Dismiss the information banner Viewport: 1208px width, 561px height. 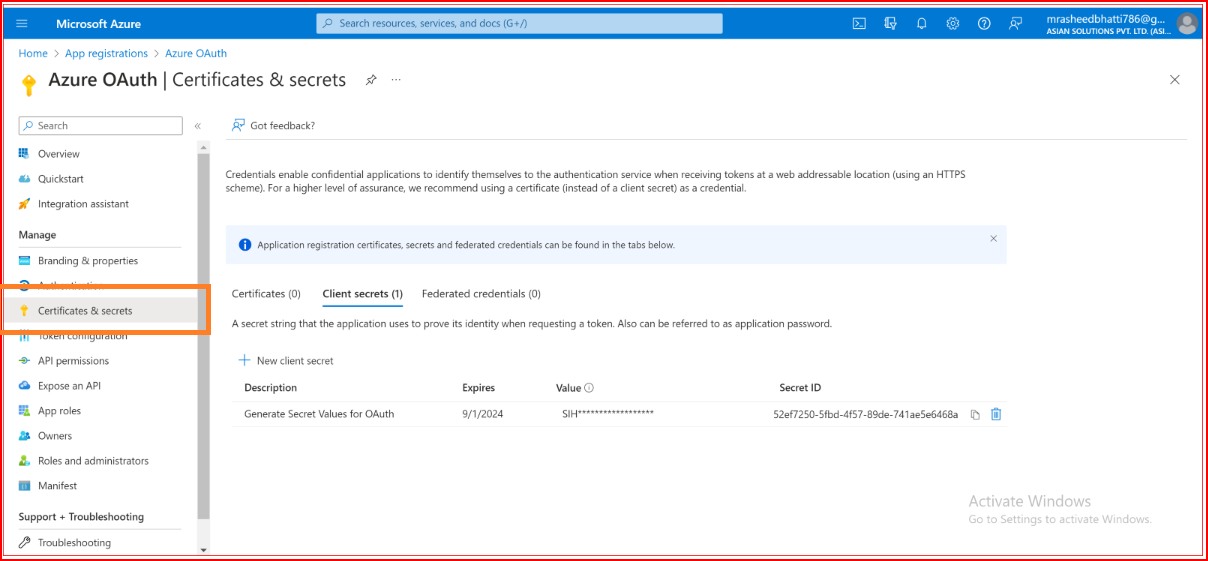[x=993, y=238]
